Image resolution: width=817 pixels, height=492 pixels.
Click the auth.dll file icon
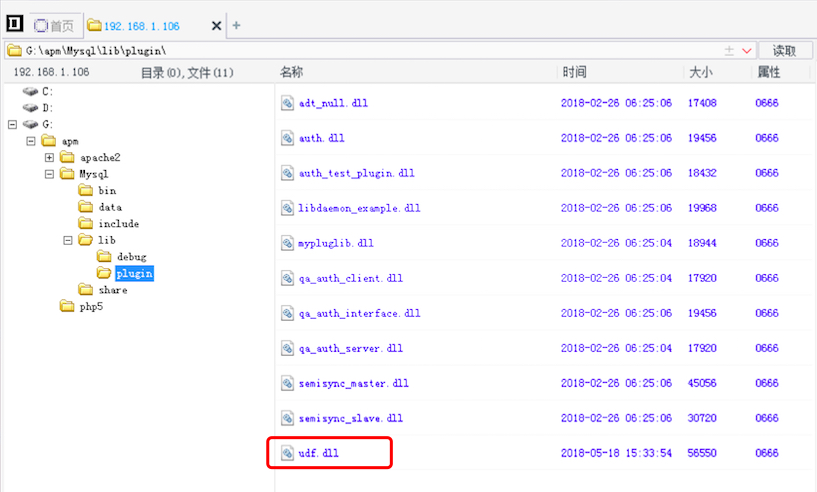[x=287, y=138]
